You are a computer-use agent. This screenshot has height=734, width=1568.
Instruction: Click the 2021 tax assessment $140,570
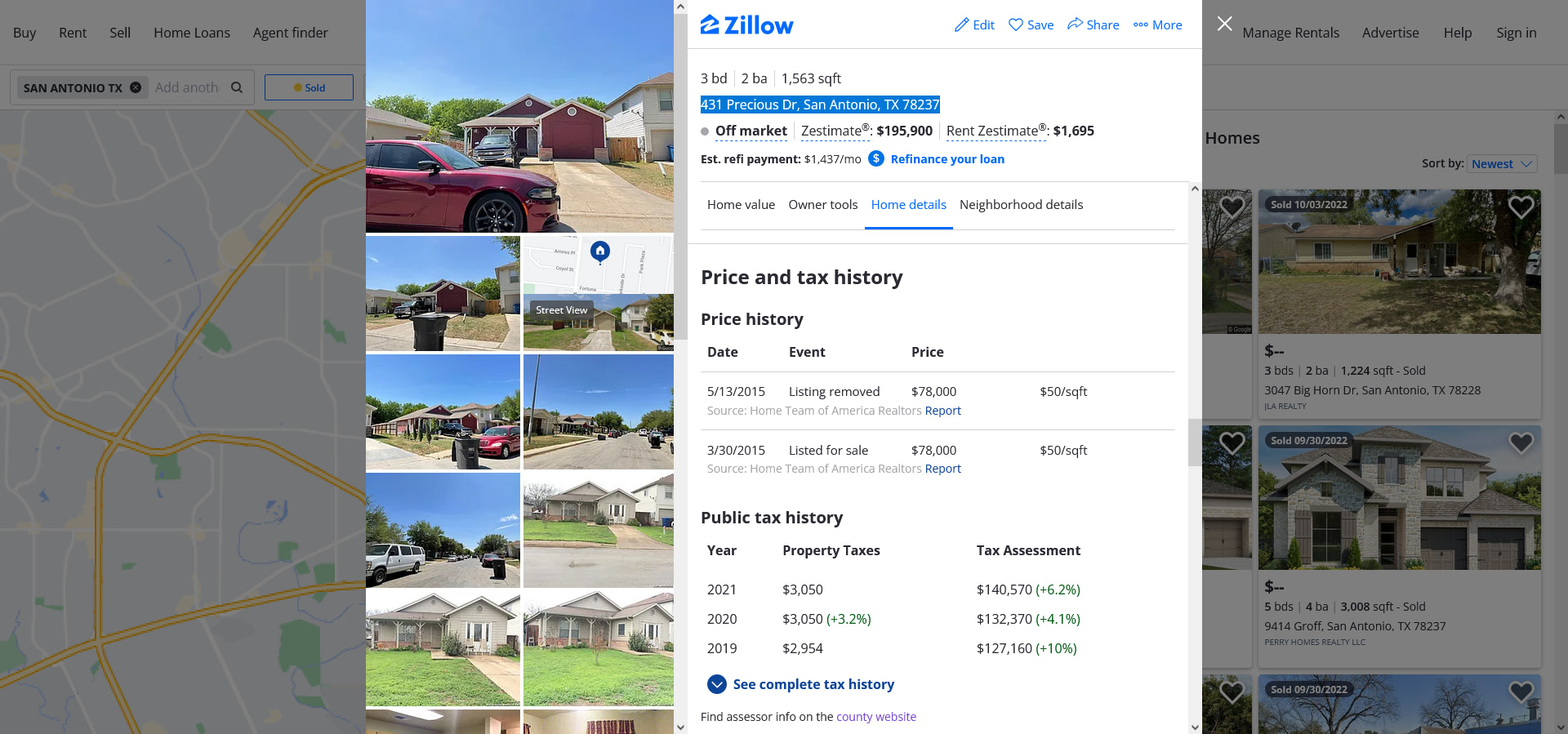[1004, 589]
